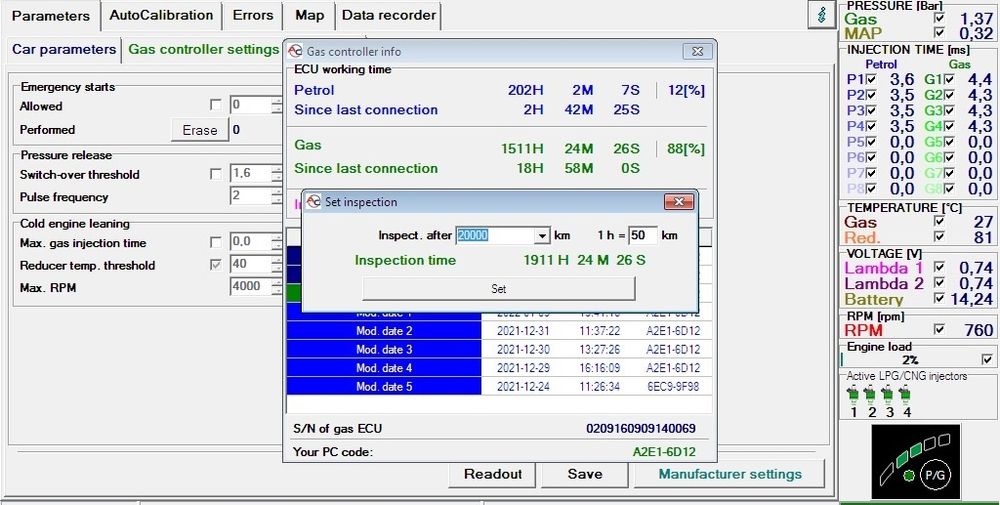The width and height of the screenshot is (1000, 505).
Task: Click LPG injector 2 icon
Action: point(871,396)
